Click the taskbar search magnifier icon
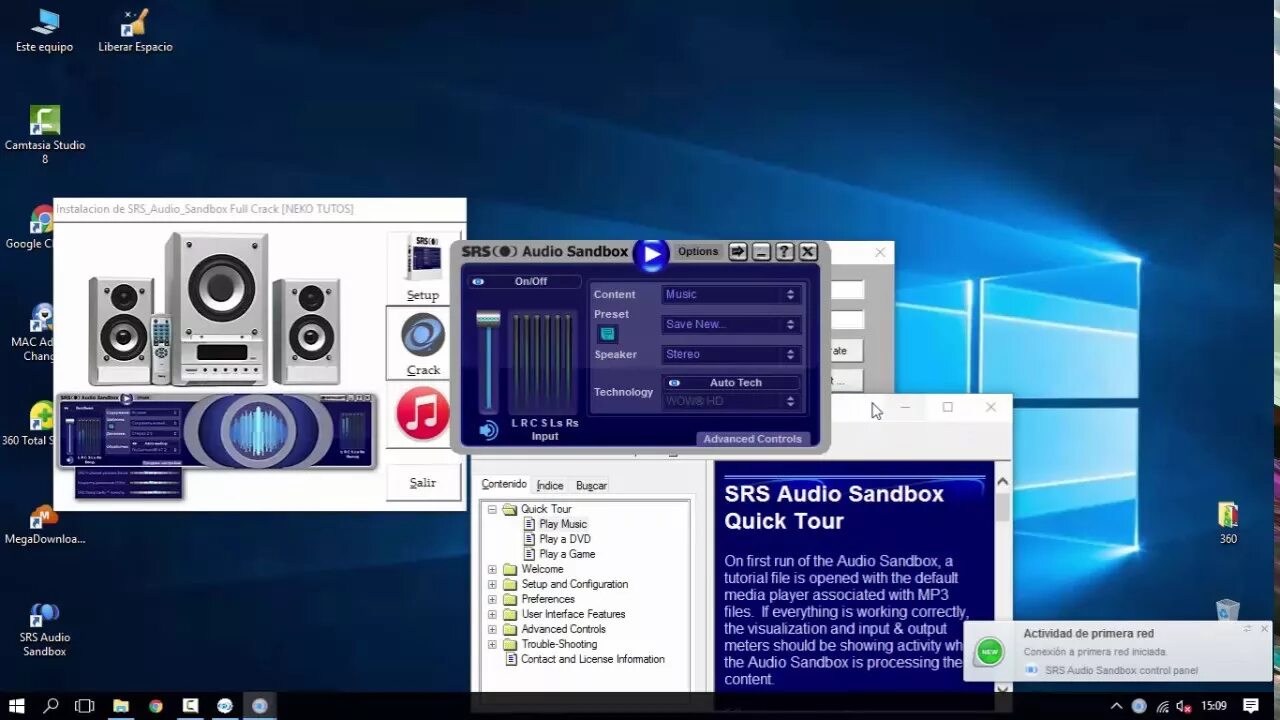Image resolution: width=1280 pixels, height=720 pixels. point(51,706)
